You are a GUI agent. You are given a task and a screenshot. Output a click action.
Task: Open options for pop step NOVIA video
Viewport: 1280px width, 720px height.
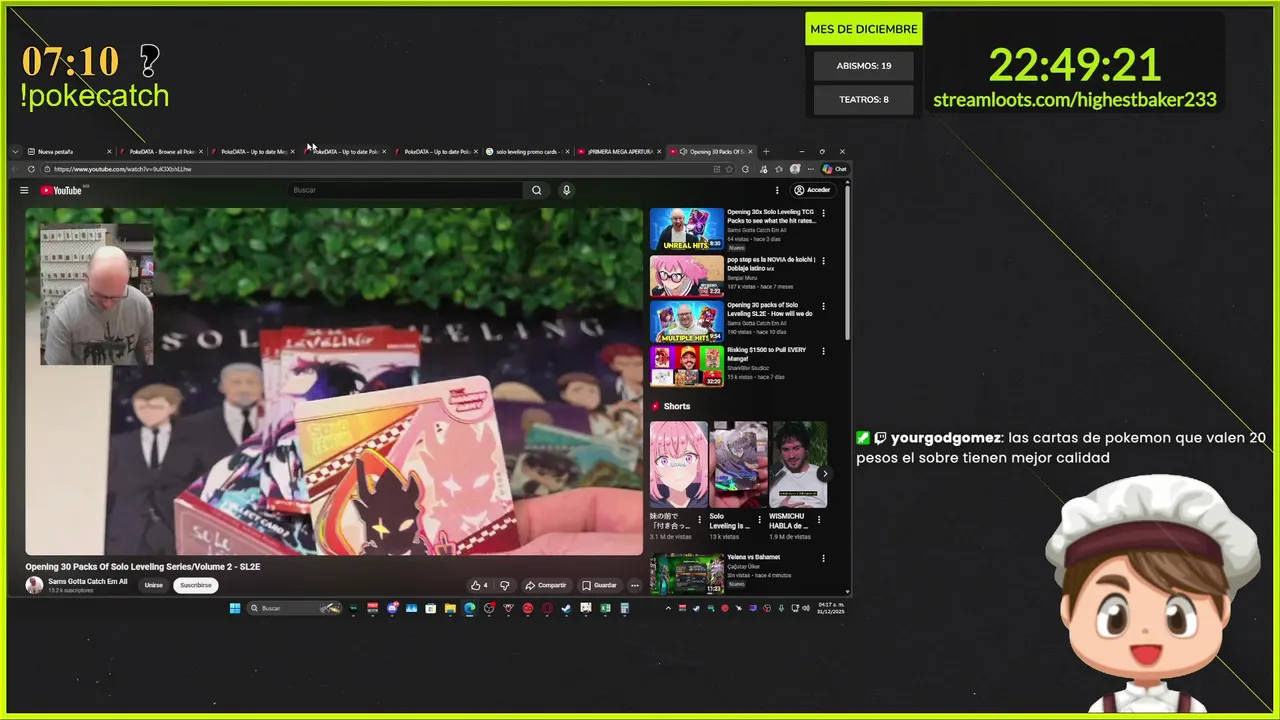coord(824,260)
